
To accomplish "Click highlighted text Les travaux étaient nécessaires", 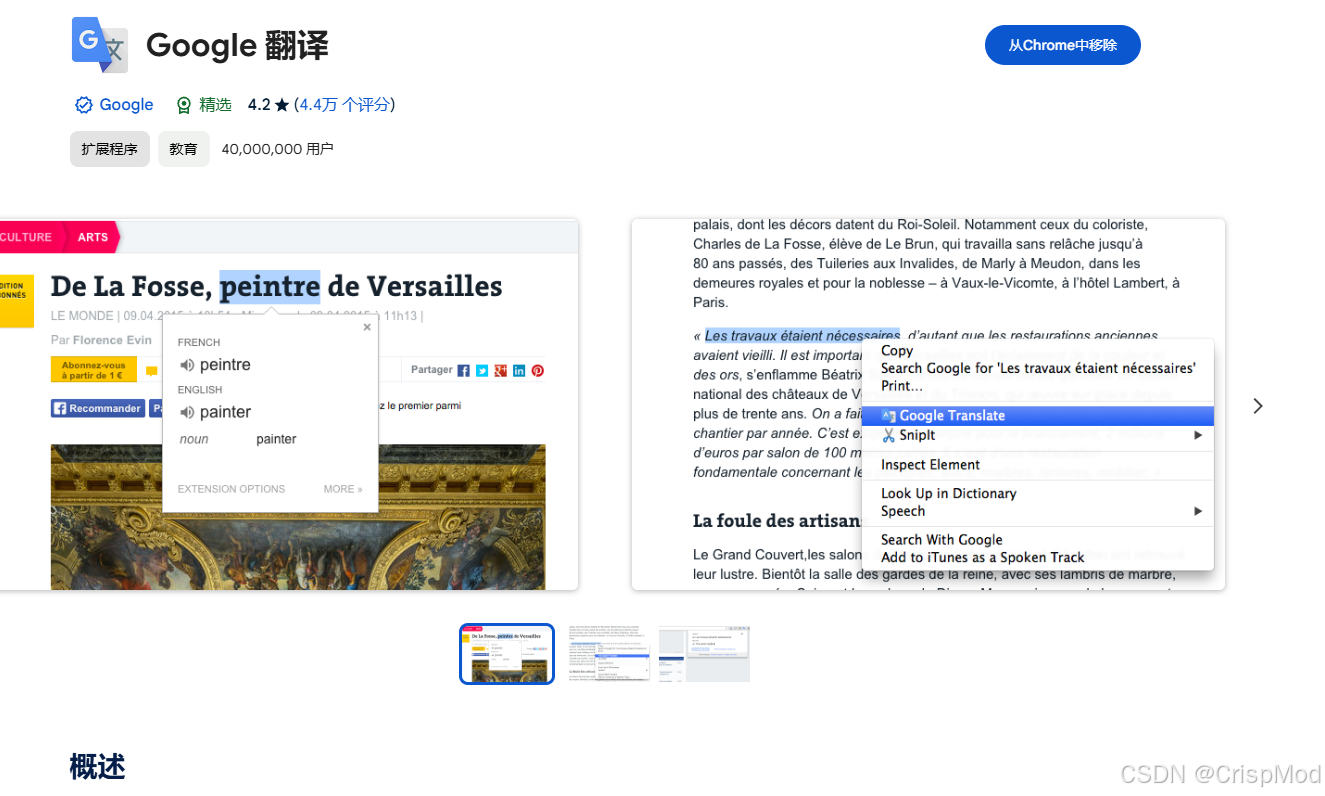I will tap(802, 336).
